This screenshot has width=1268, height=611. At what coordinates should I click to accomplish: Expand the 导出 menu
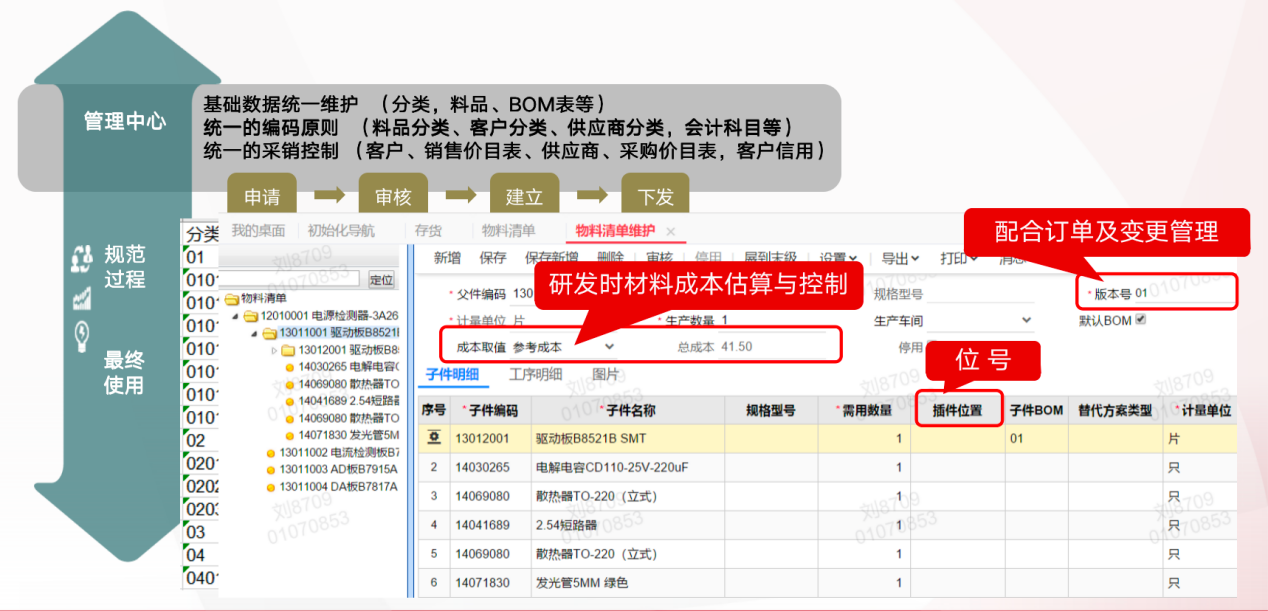pyautogui.click(x=900, y=258)
